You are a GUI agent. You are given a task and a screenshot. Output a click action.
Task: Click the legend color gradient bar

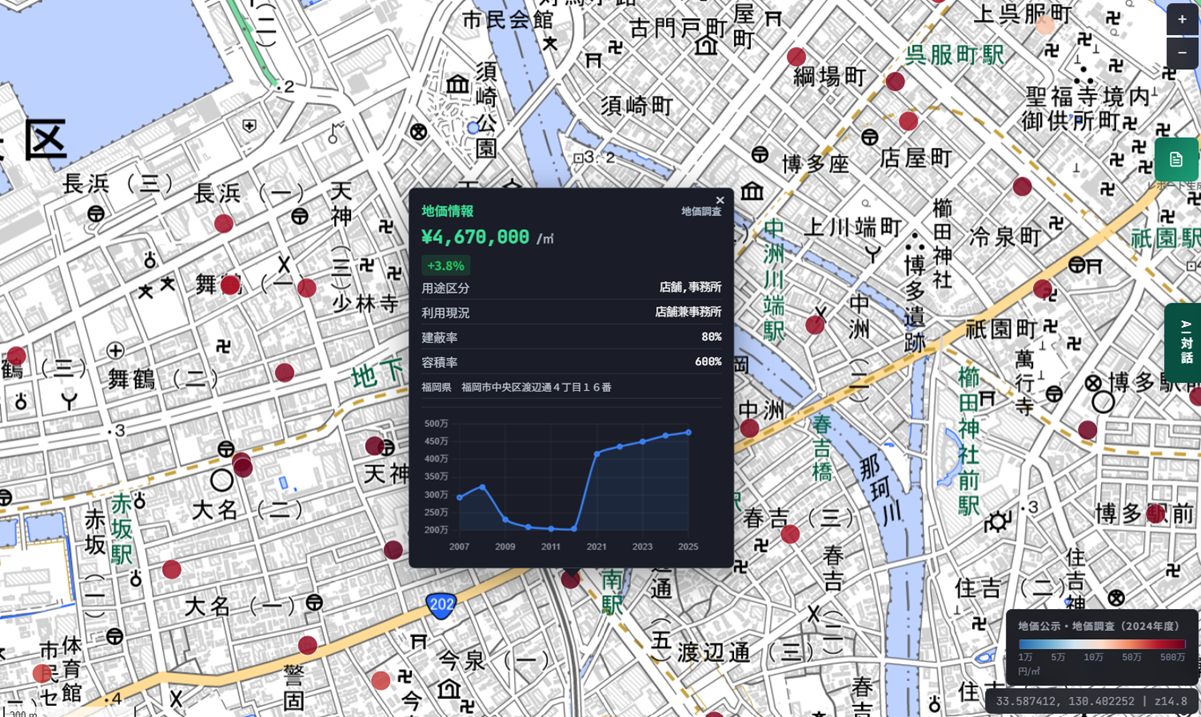pos(1101,645)
